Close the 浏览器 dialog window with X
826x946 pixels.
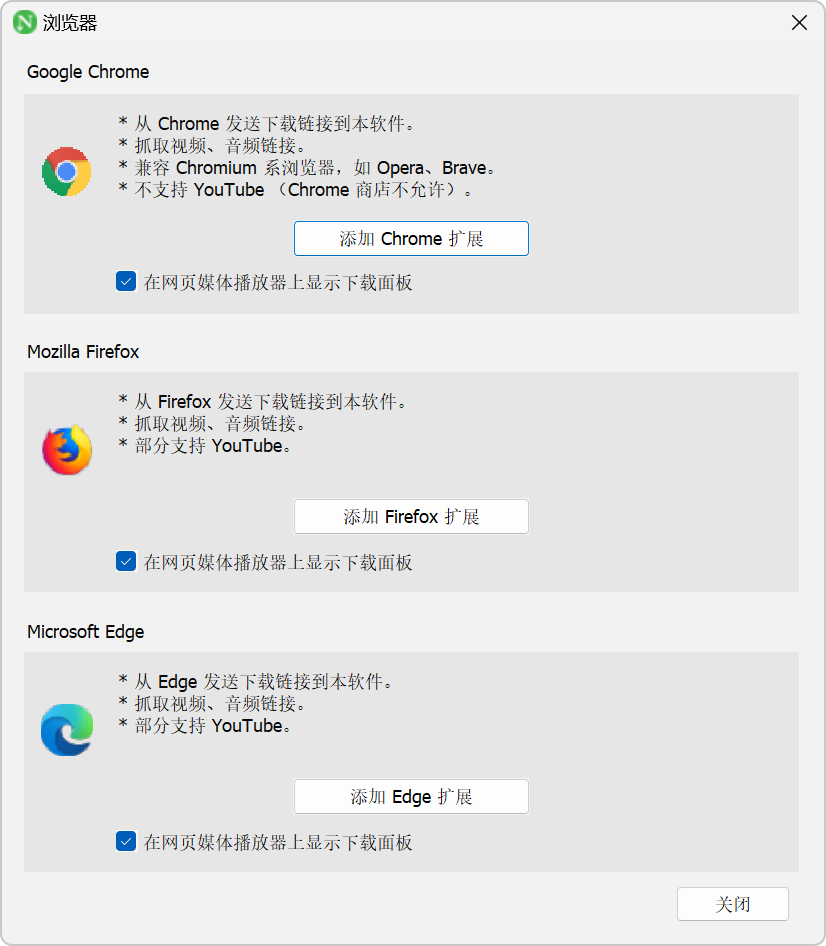tap(799, 23)
